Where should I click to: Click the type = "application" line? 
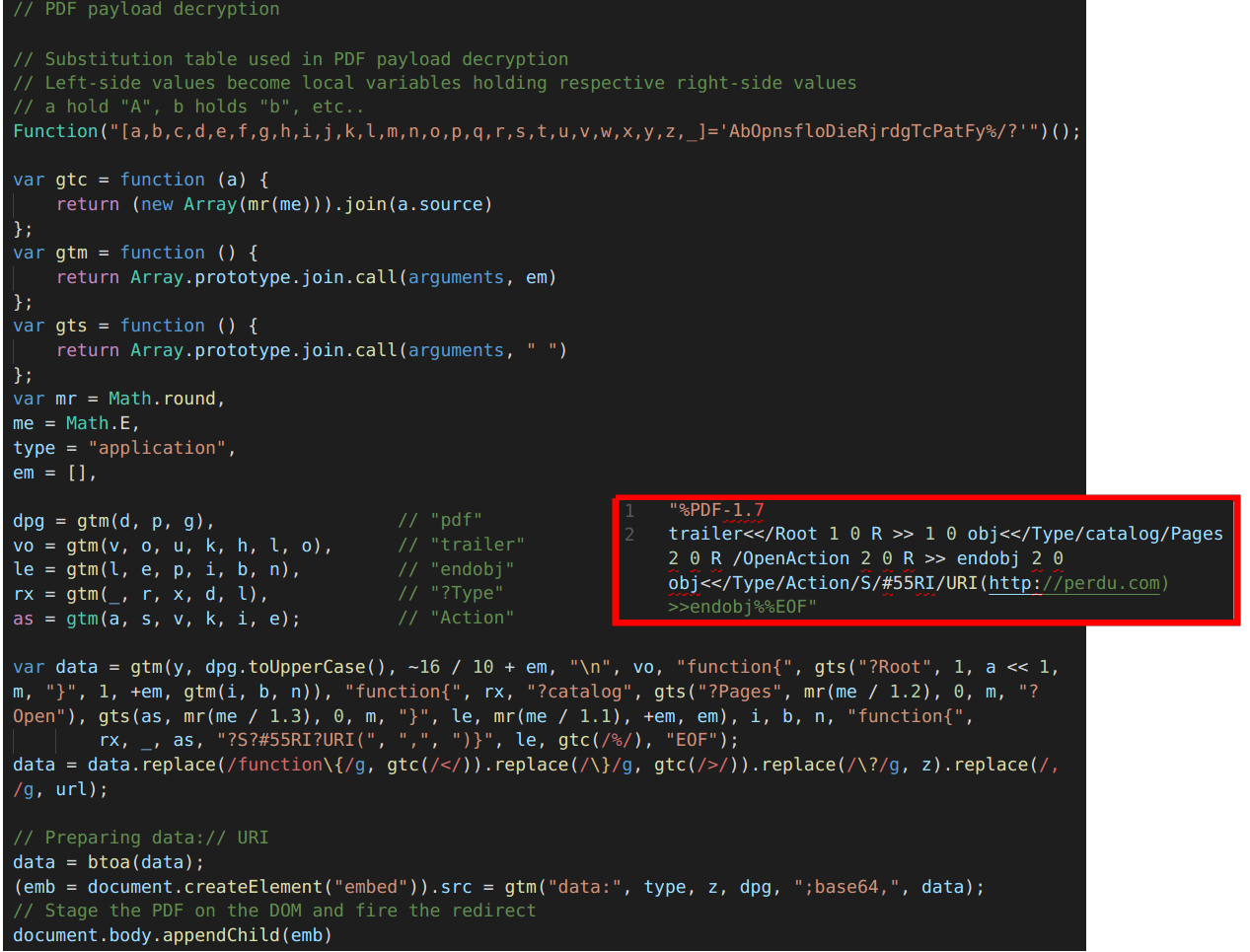click(124, 448)
